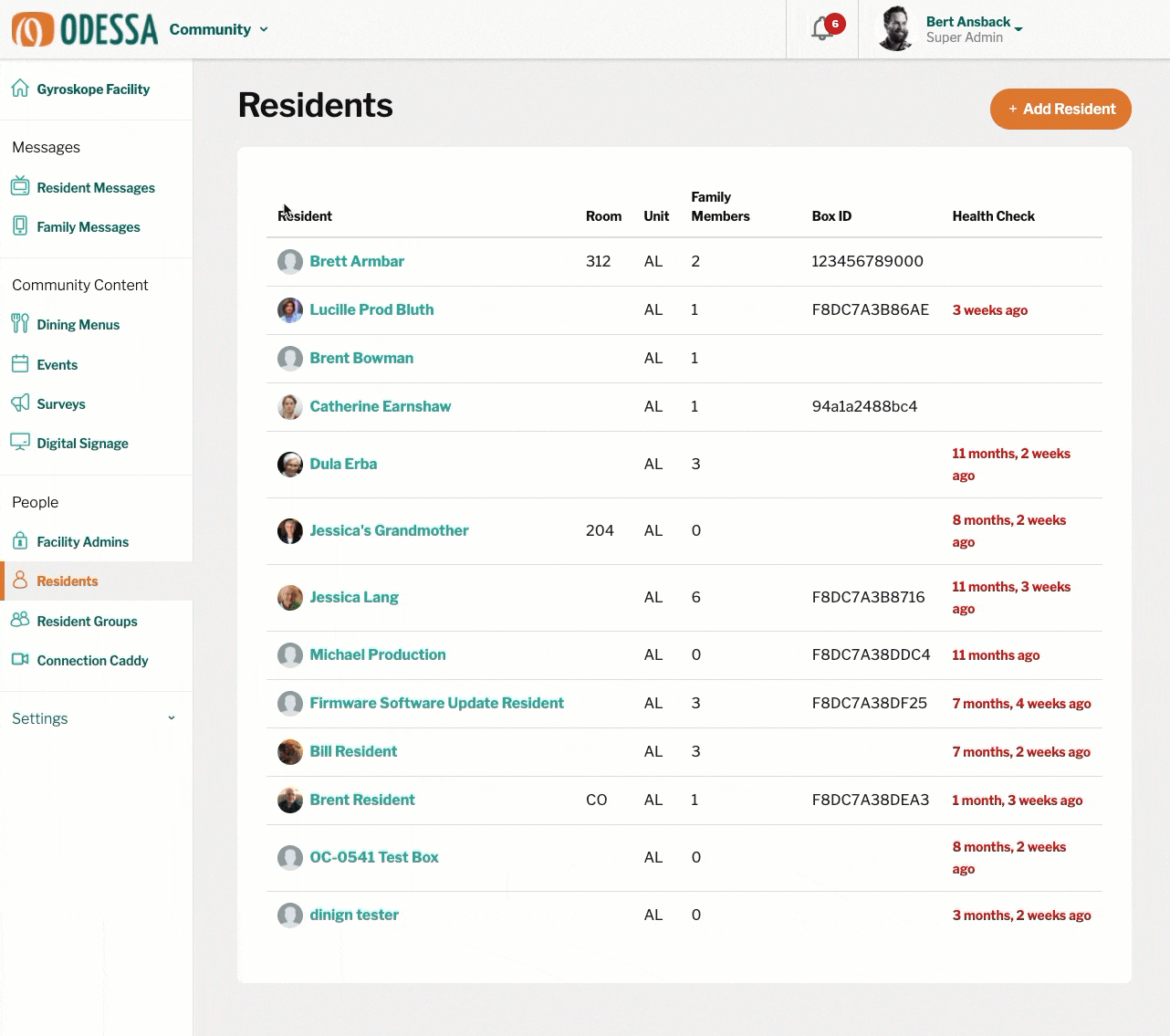Click Brett Armbar's avatar
The image size is (1170, 1036).
tap(290, 262)
